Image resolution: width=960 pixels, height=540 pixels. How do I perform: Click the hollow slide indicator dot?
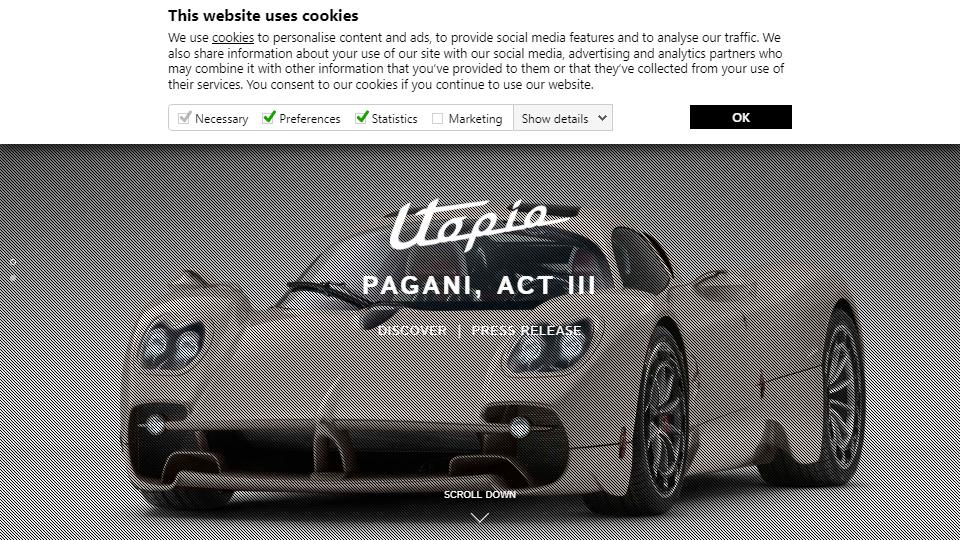[13, 262]
